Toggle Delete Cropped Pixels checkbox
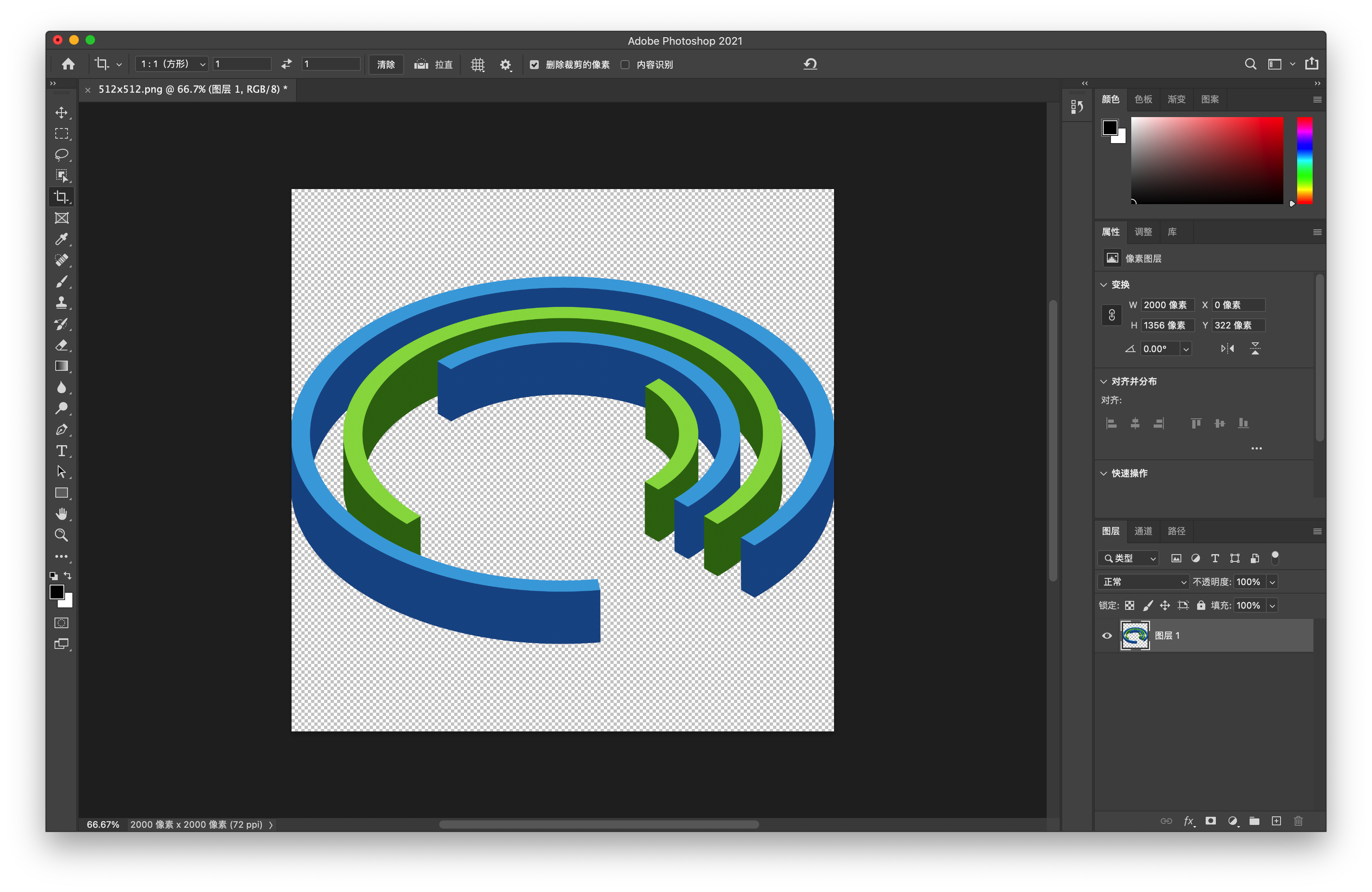This screenshot has height=892, width=1372. click(534, 65)
